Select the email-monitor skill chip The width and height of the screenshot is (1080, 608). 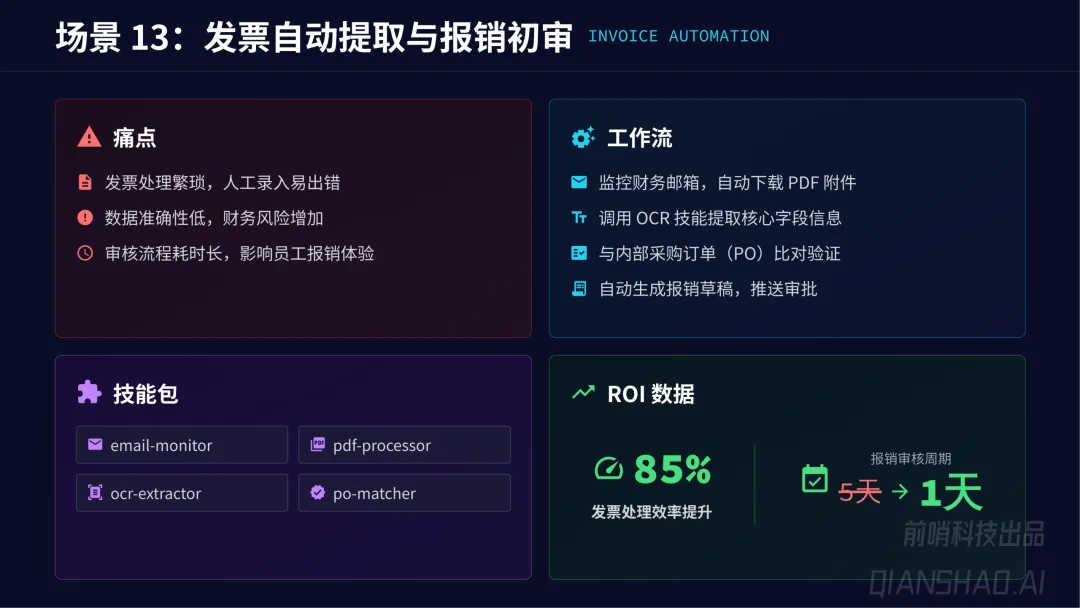coord(181,445)
